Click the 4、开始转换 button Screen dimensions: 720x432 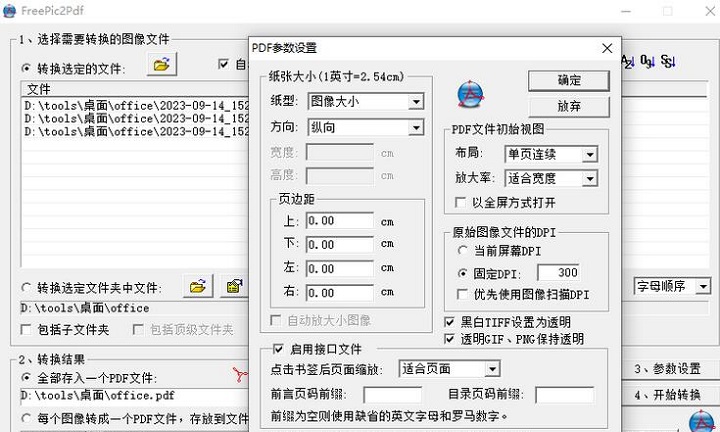tap(667, 395)
